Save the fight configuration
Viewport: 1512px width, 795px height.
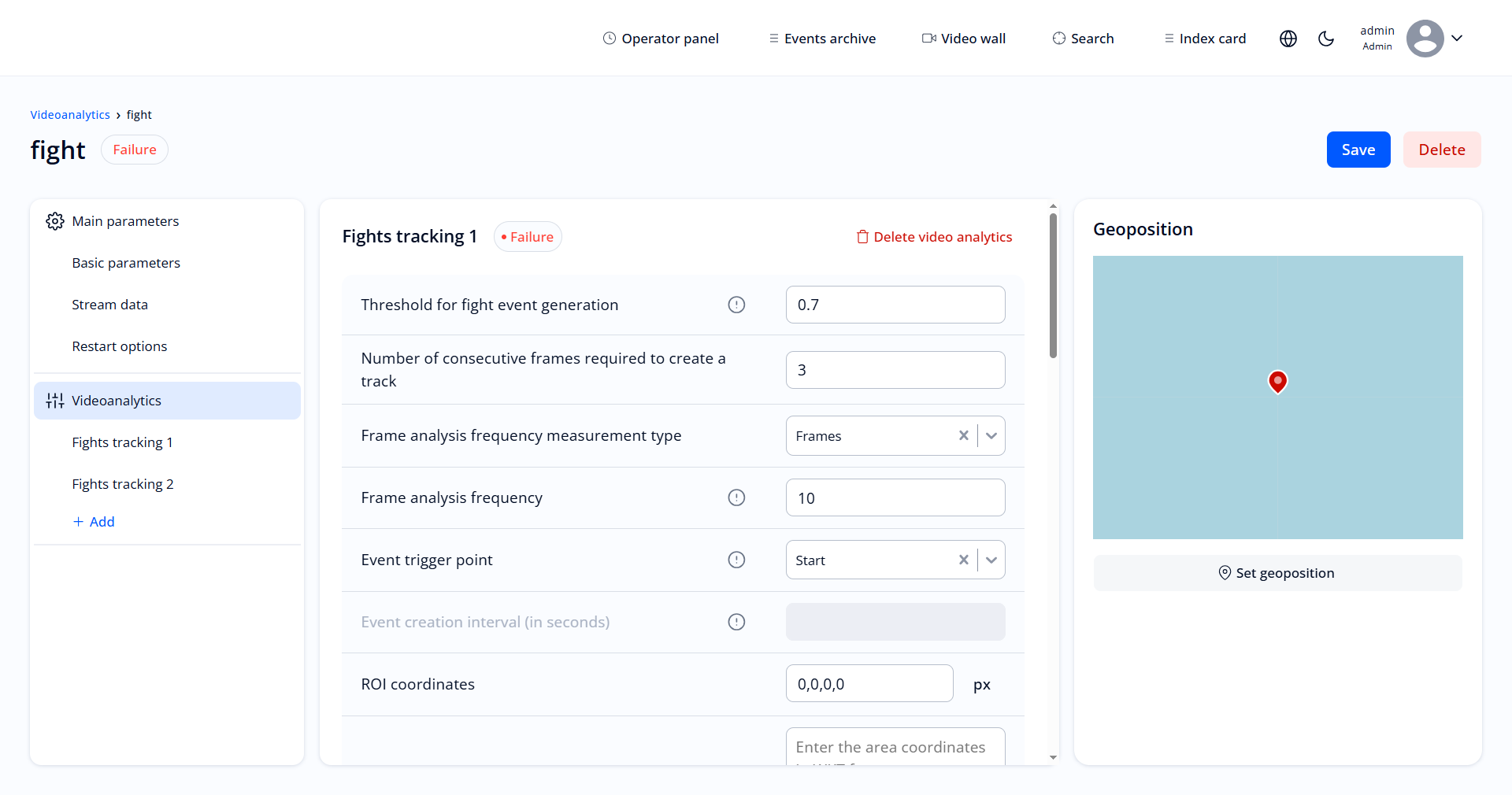pos(1358,150)
